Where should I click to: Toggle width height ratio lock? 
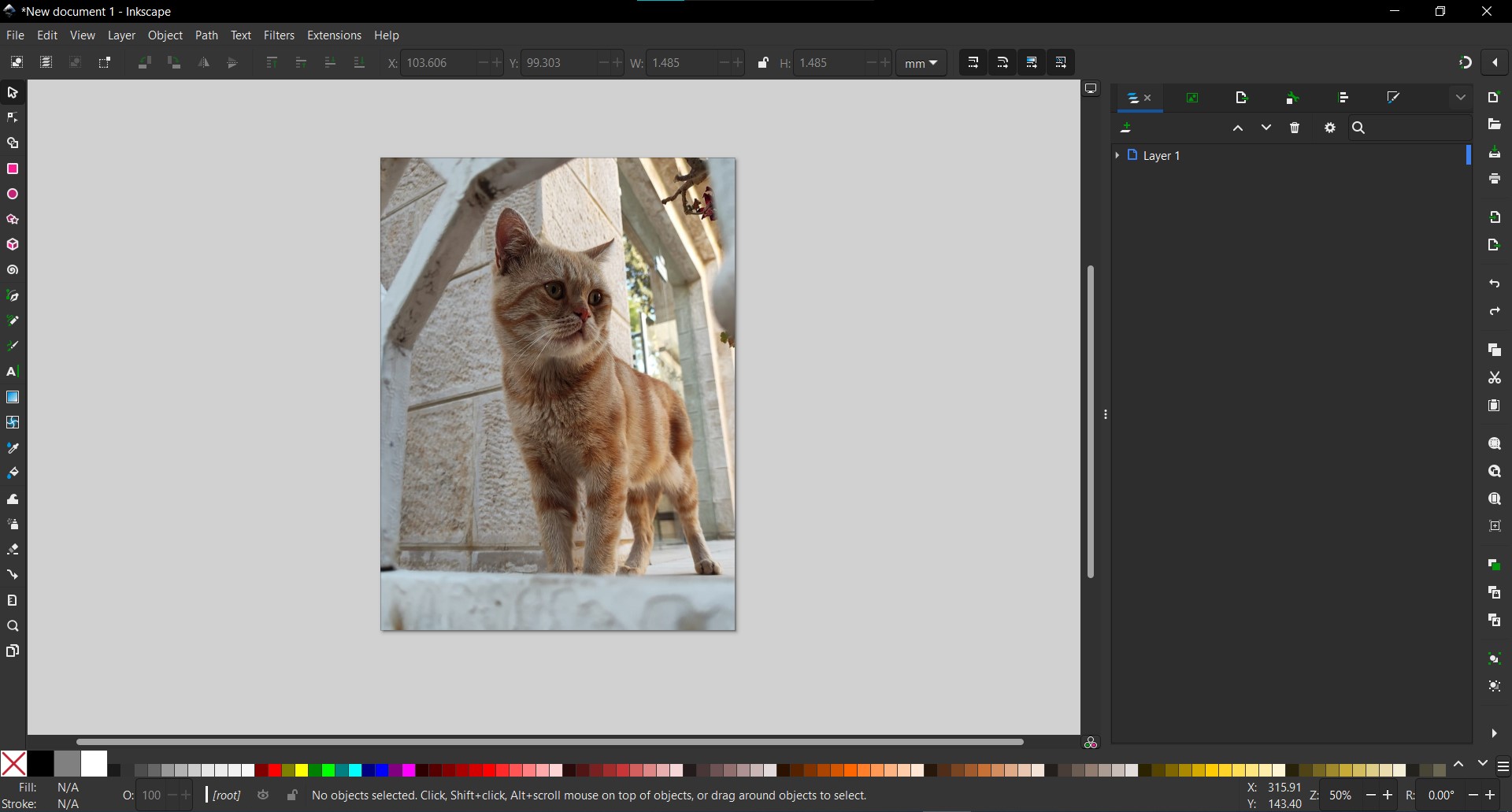[762, 63]
